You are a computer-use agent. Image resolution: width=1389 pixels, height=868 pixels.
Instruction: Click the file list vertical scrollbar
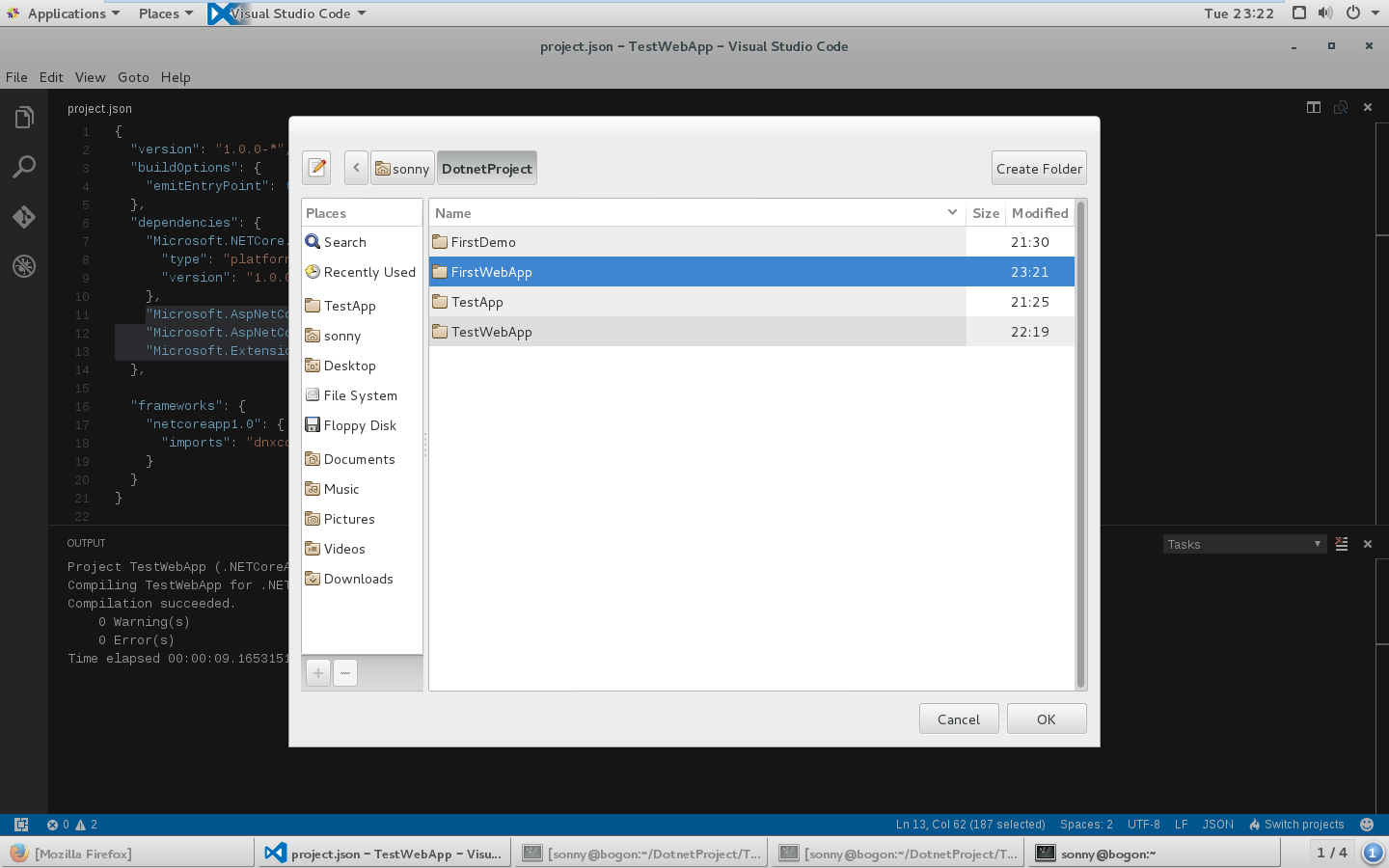point(1080,445)
